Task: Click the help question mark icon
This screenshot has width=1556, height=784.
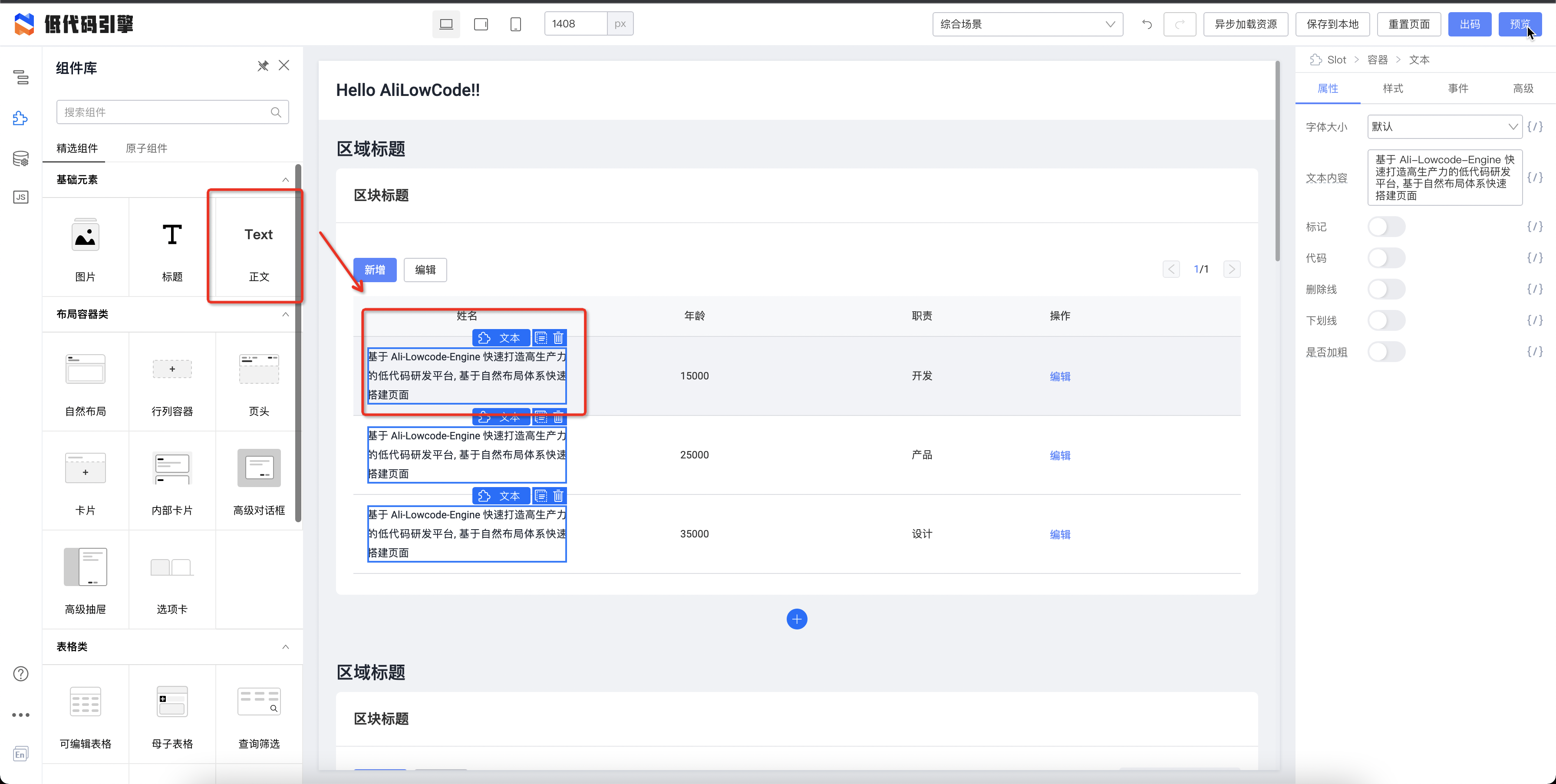Action: [x=20, y=673]
